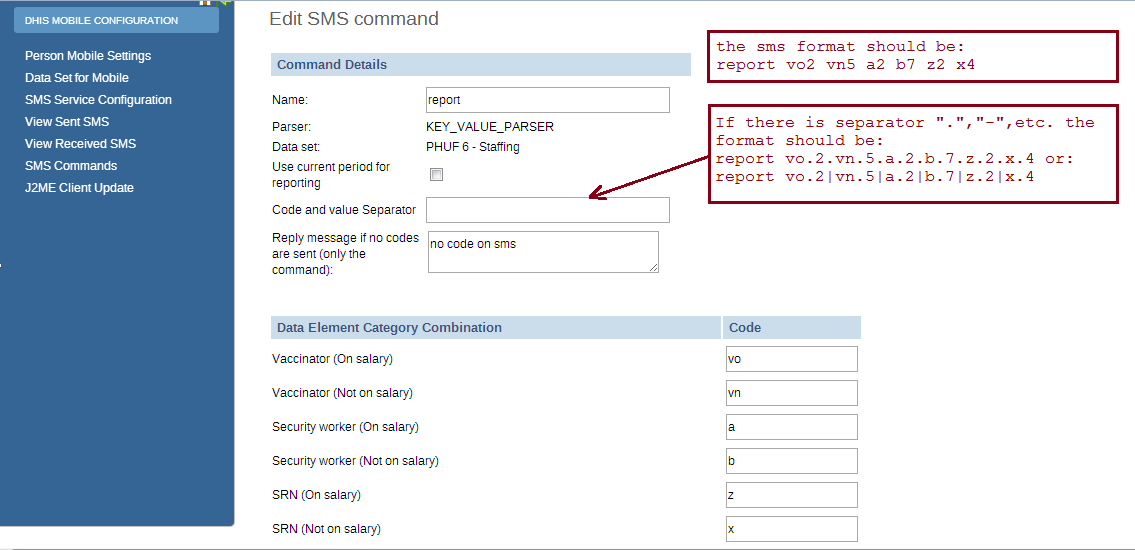Click the Command Details section header
Screen dimensions: 1135x550
point(480,65)
